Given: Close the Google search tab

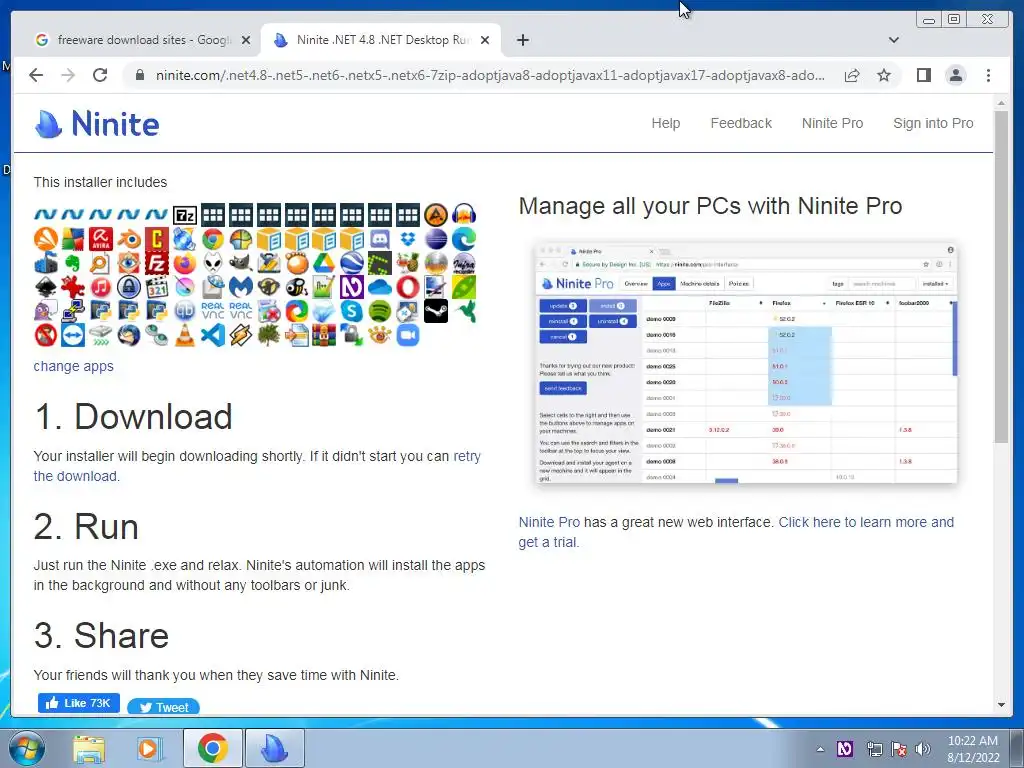Looking at the screenshot, I should [246, 40].
